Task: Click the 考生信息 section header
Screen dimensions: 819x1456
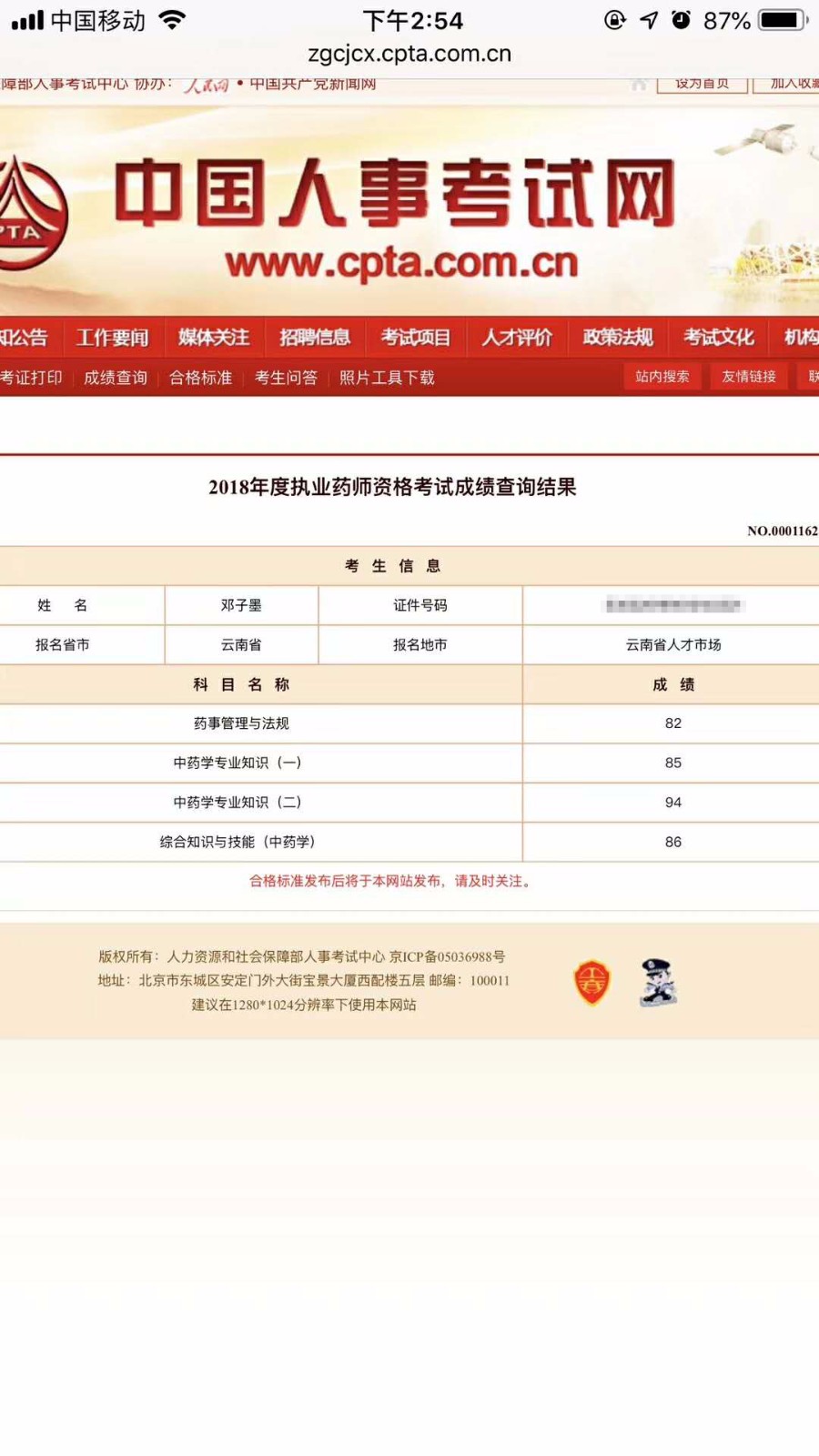Action: point(393,566)
